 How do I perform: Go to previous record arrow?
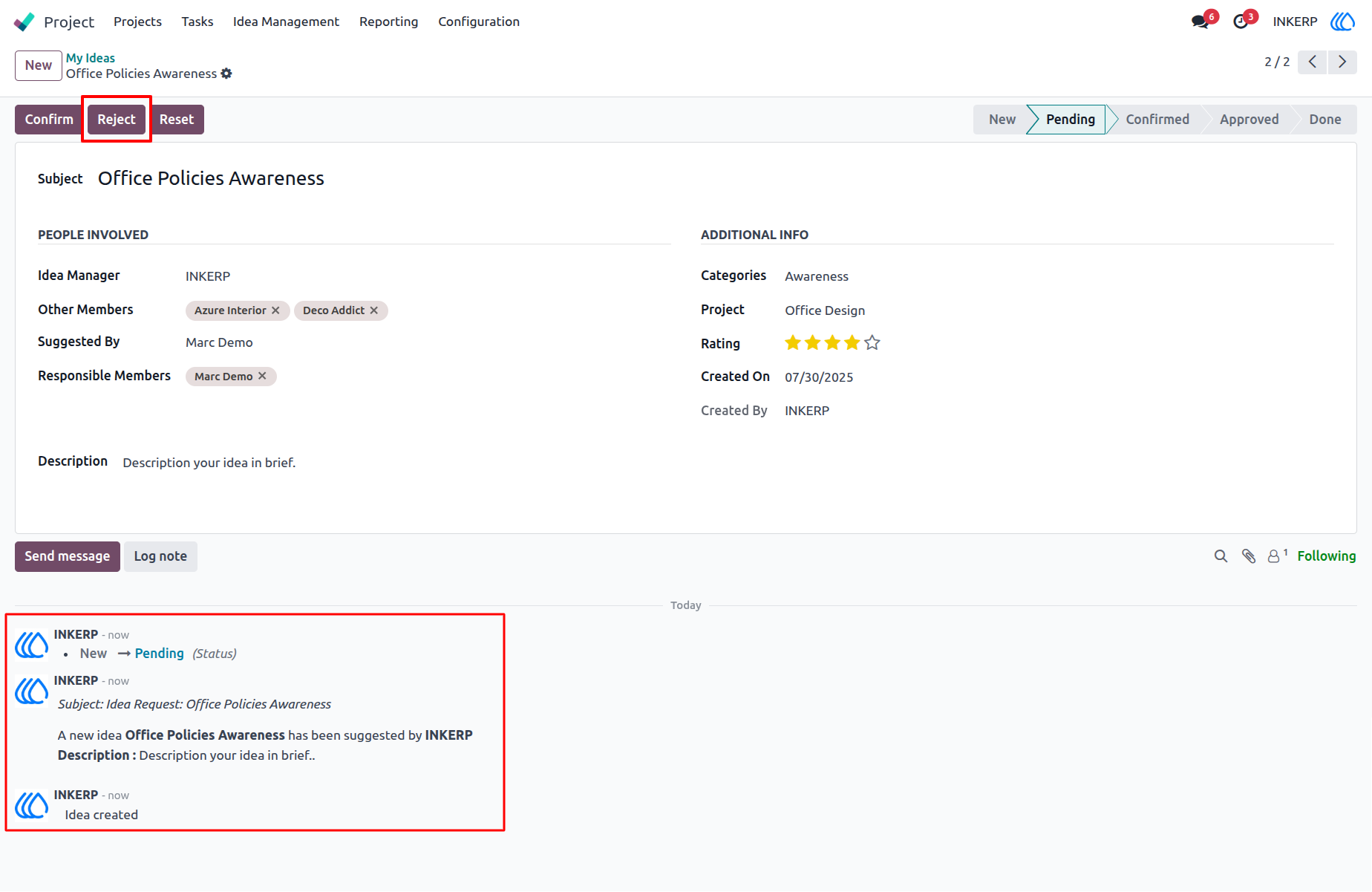coord(1313,62)
